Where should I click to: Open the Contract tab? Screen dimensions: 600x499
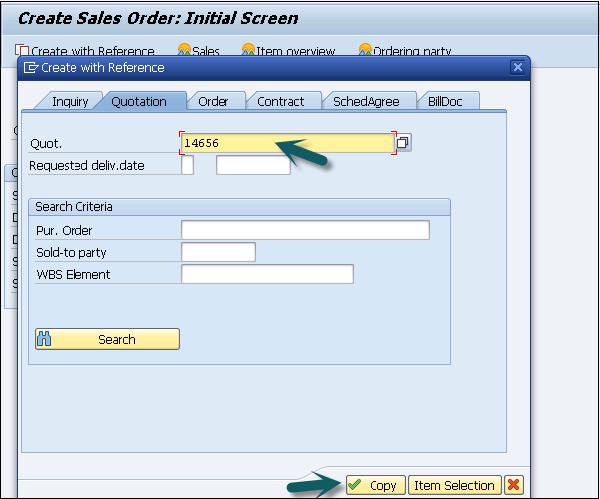280,102
